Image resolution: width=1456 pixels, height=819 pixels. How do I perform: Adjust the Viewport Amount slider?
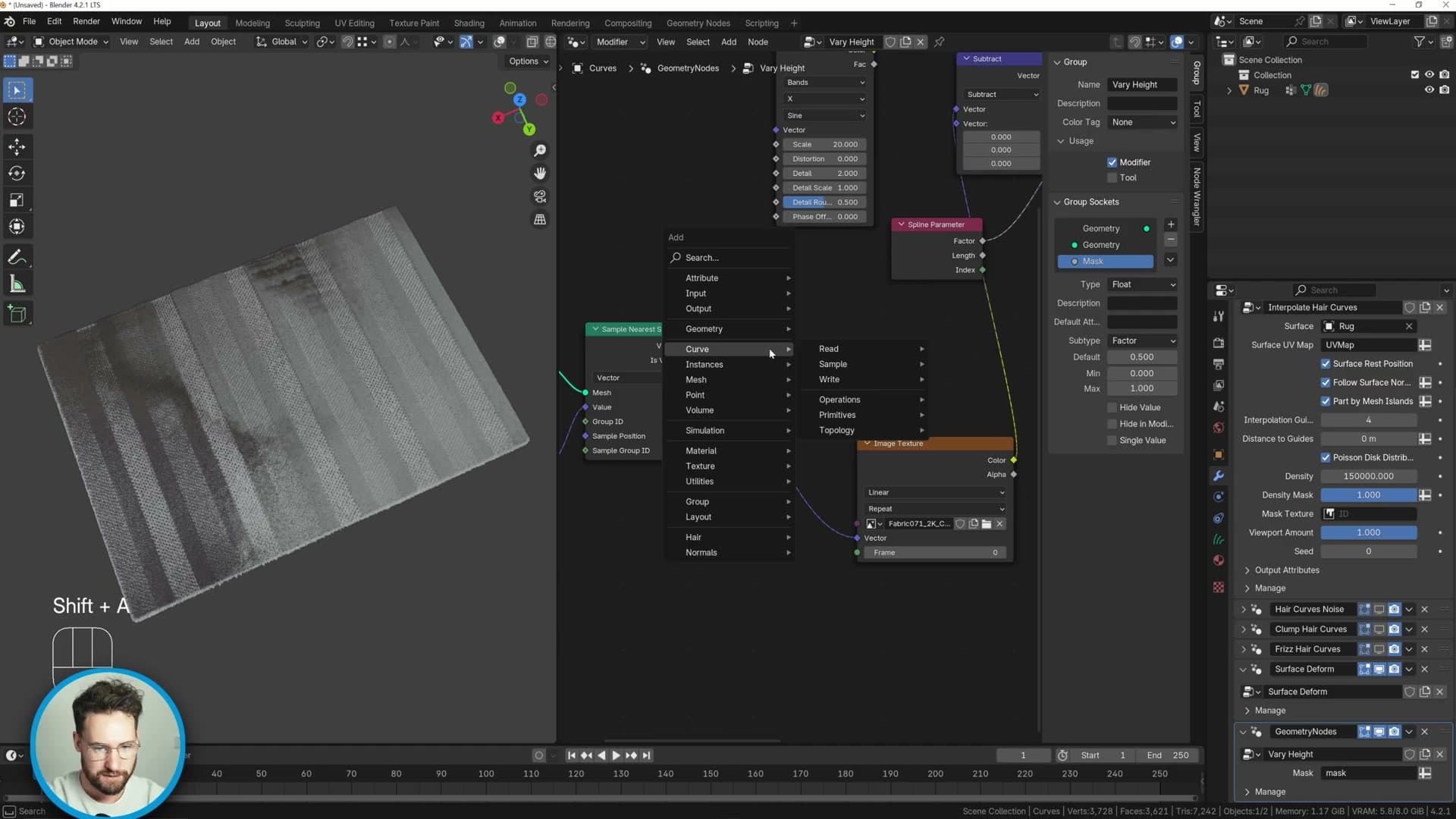point(1368,533)
